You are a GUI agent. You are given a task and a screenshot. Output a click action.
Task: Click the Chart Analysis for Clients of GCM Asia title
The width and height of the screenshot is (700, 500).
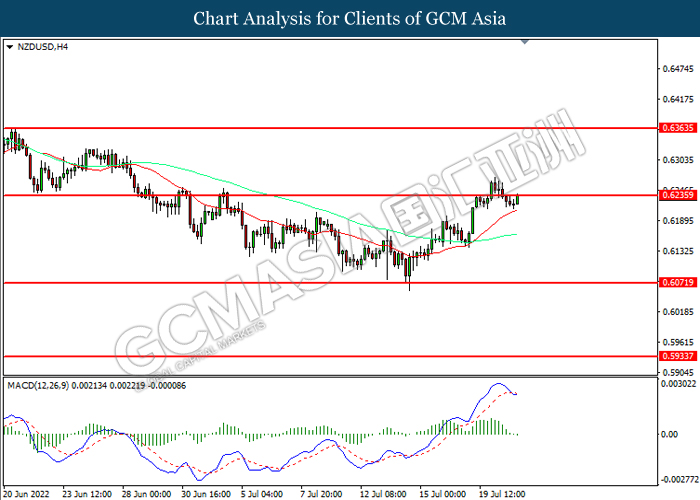click(350, 19)
